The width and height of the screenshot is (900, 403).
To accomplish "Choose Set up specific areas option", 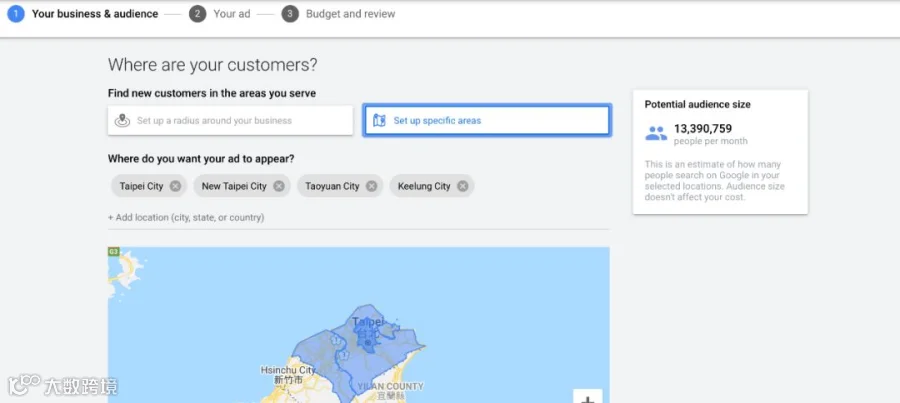I will tap(487, 121).
